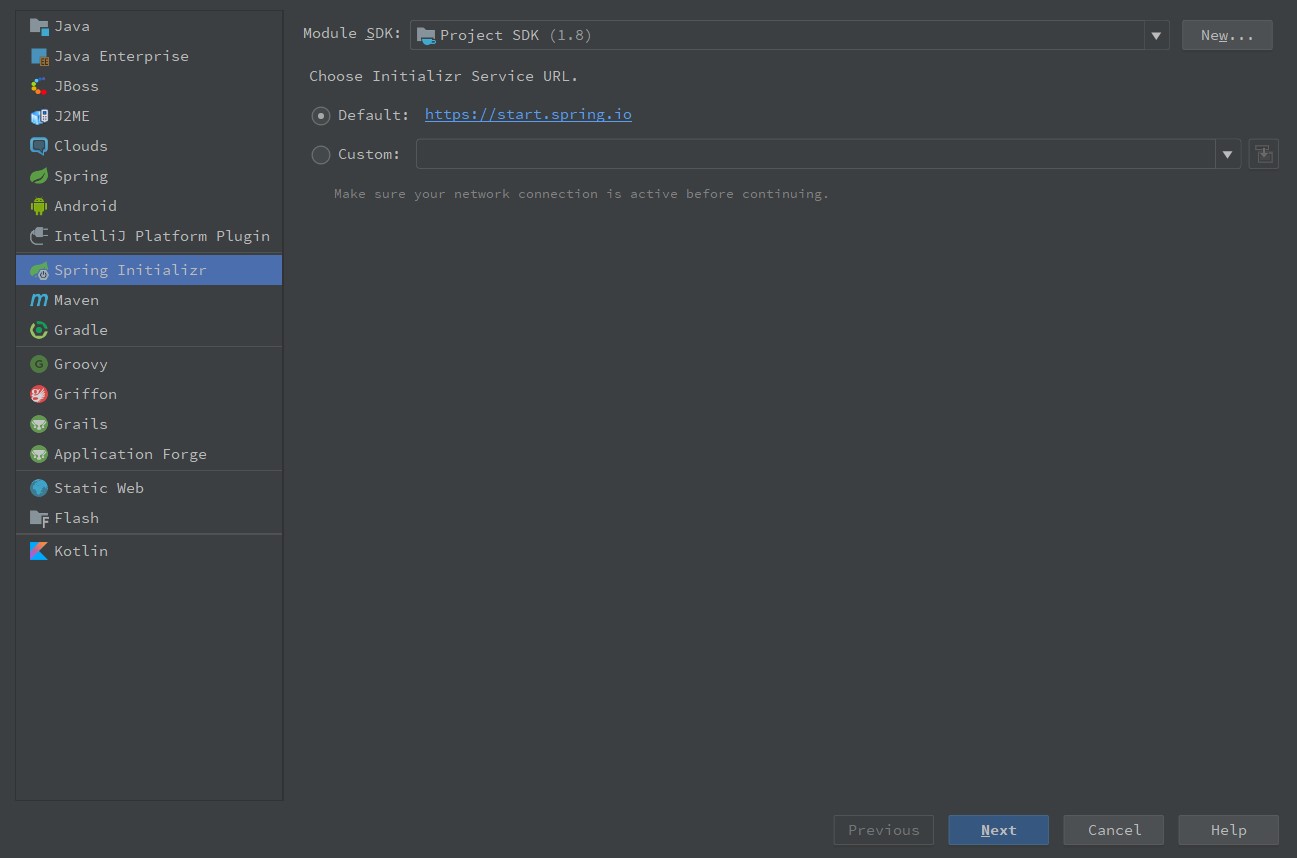
Task: Choose the Gradle project icon
Action: coord(39,330)
